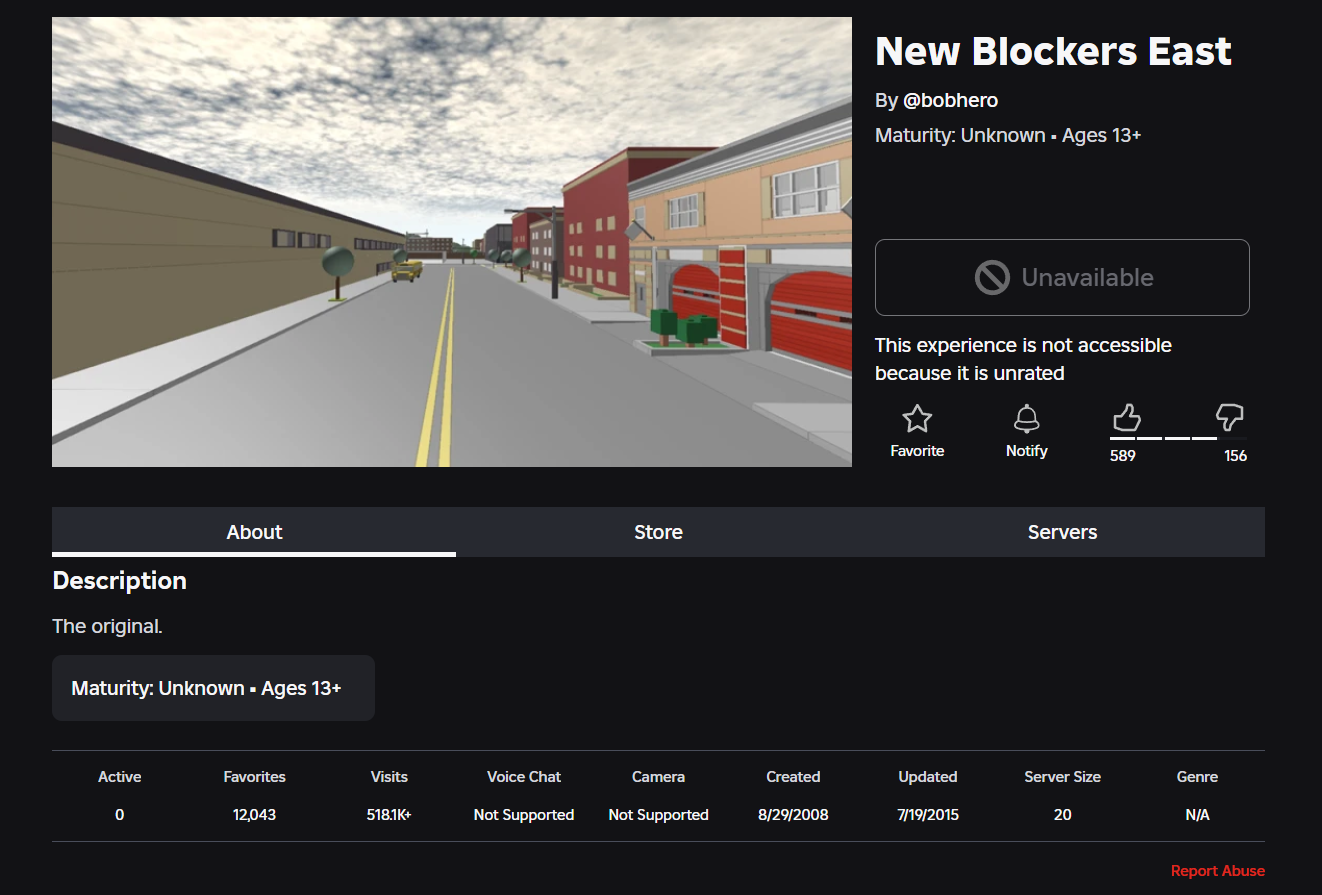Image resolution: width=1322 pixels, height=895 pixels.
Task: Click the Unavailable button
Action: pos(1062,277)
